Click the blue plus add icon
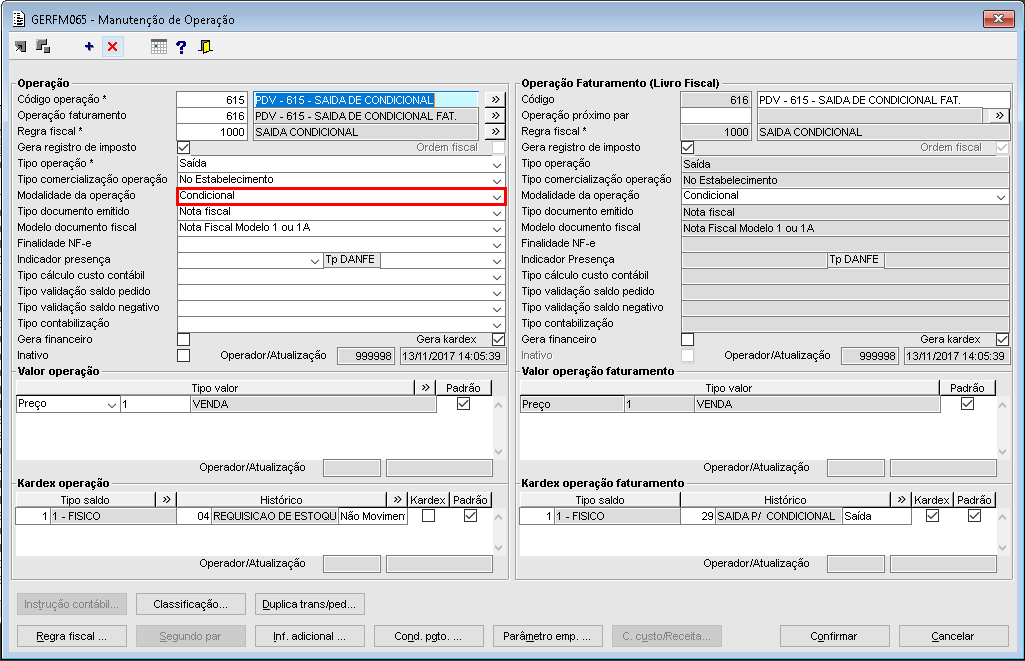 (x=89, y=46)
